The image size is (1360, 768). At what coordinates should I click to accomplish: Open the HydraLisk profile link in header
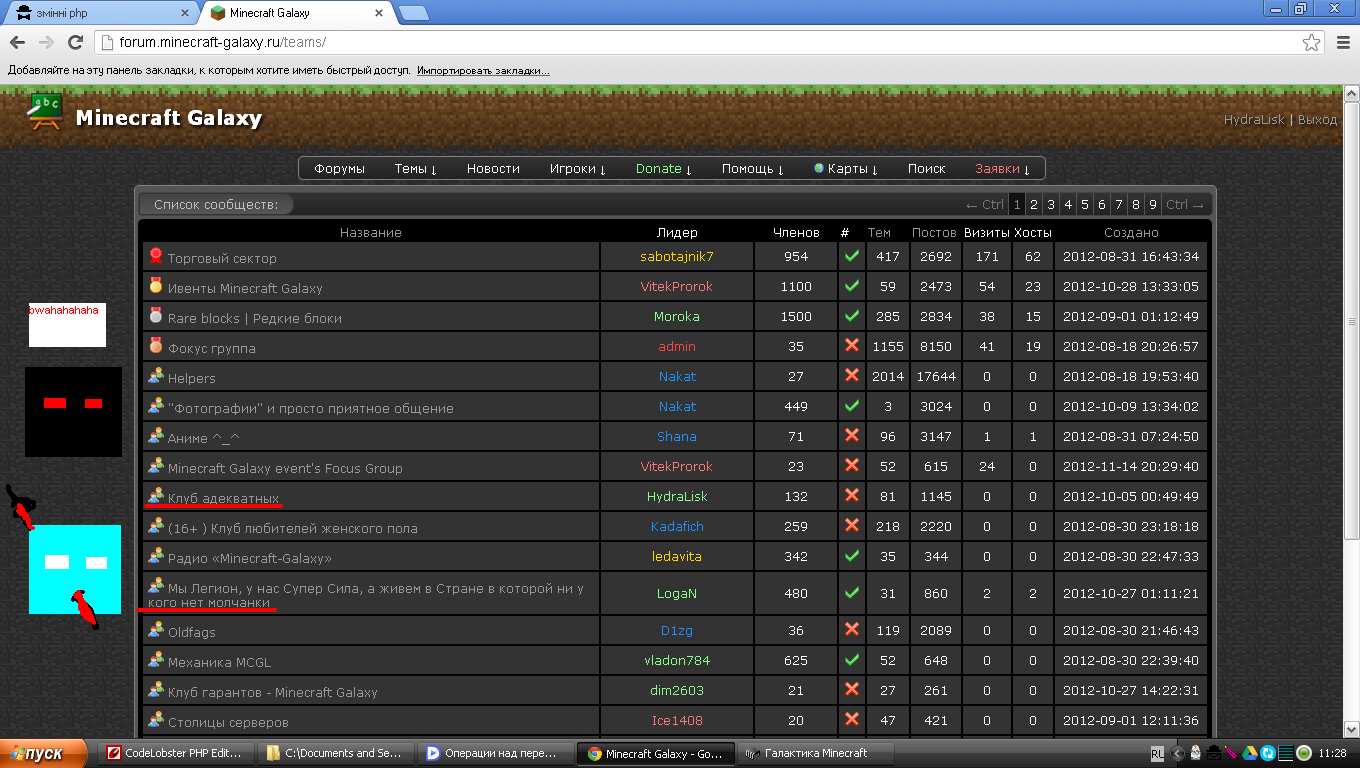click(x=1254, y=120)
